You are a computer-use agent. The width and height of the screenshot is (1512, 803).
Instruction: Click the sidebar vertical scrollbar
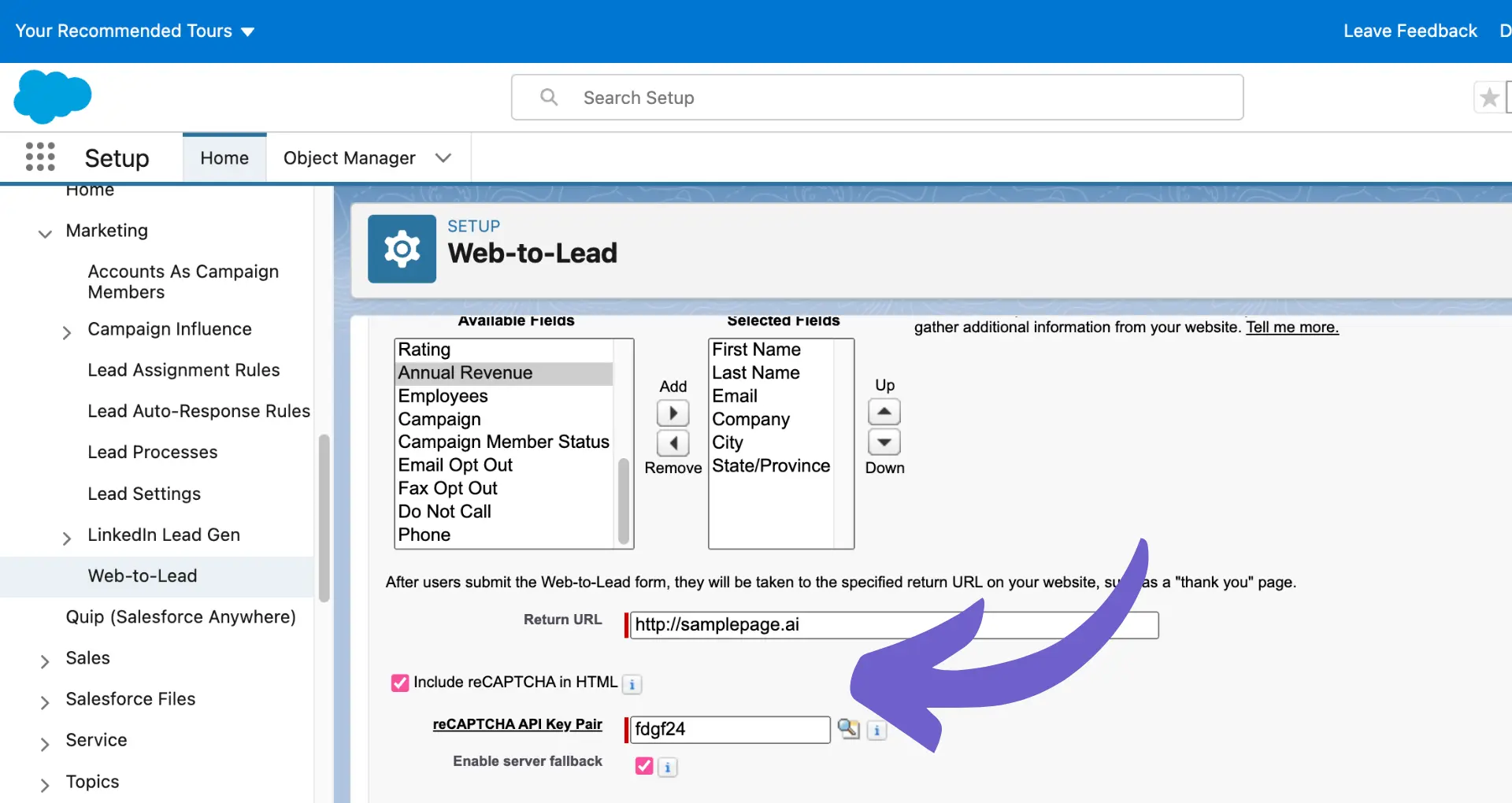tap(324, 518)
